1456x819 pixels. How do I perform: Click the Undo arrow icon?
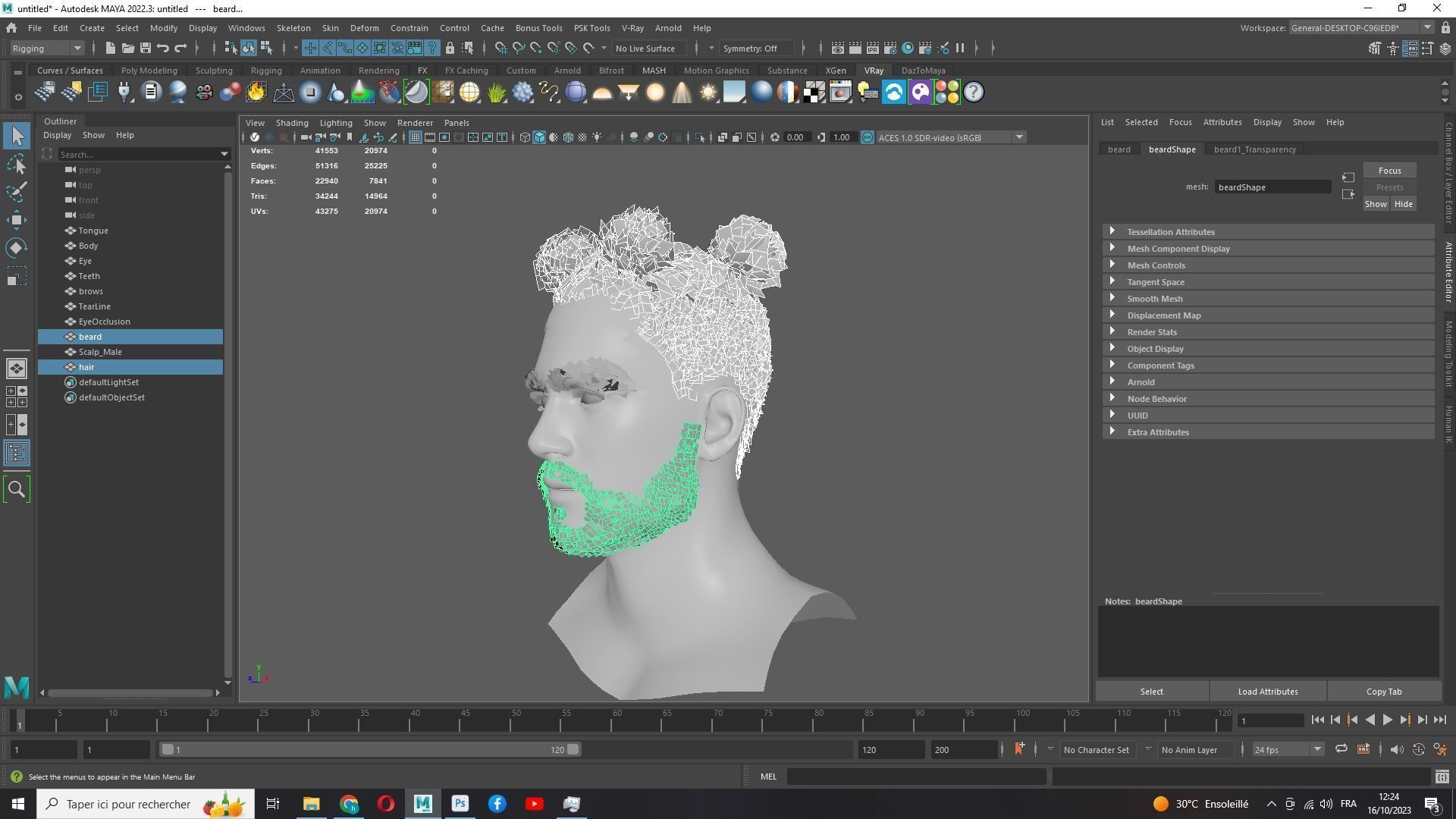coord(163,49)
